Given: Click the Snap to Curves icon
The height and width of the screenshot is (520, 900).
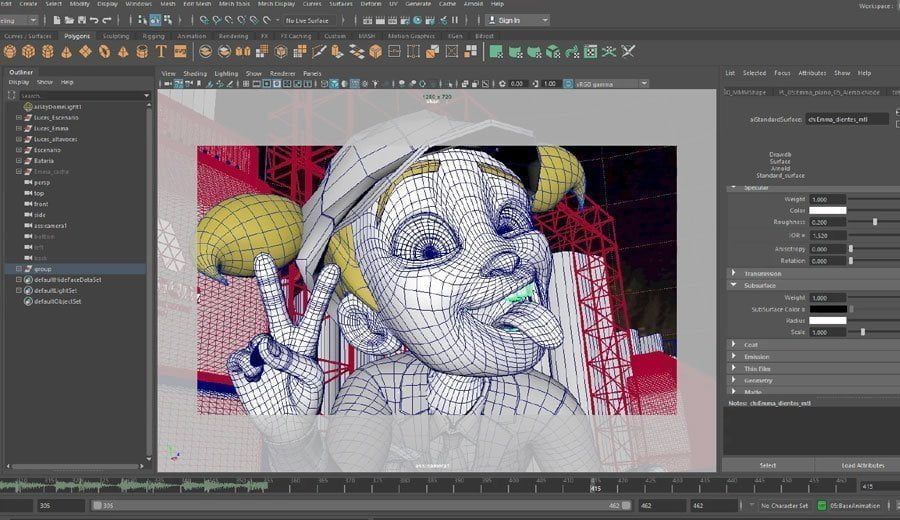Looking at the screenshot, I should tap(216, 20).
